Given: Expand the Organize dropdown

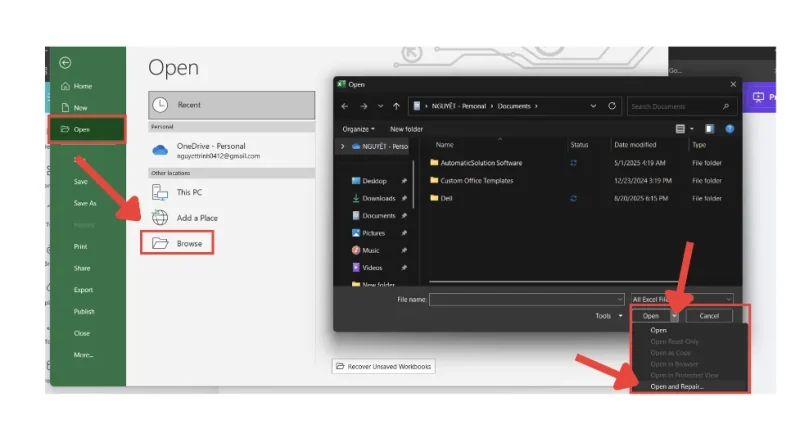Looking at the screenshot, I should pos(359,129).
